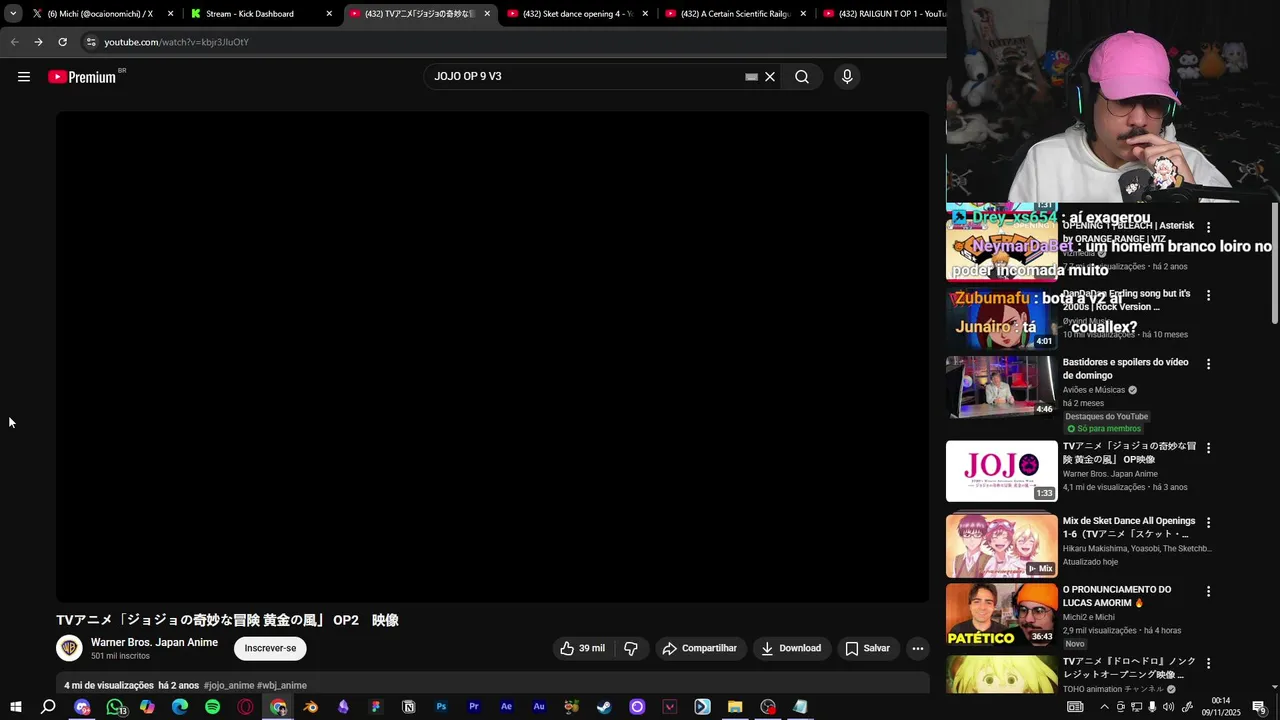Click the O PRONUNCIAMENTO DO LUCAS AMORIM title
1280x720 pixels.
pyautogui.click(x=1117, y=596)
